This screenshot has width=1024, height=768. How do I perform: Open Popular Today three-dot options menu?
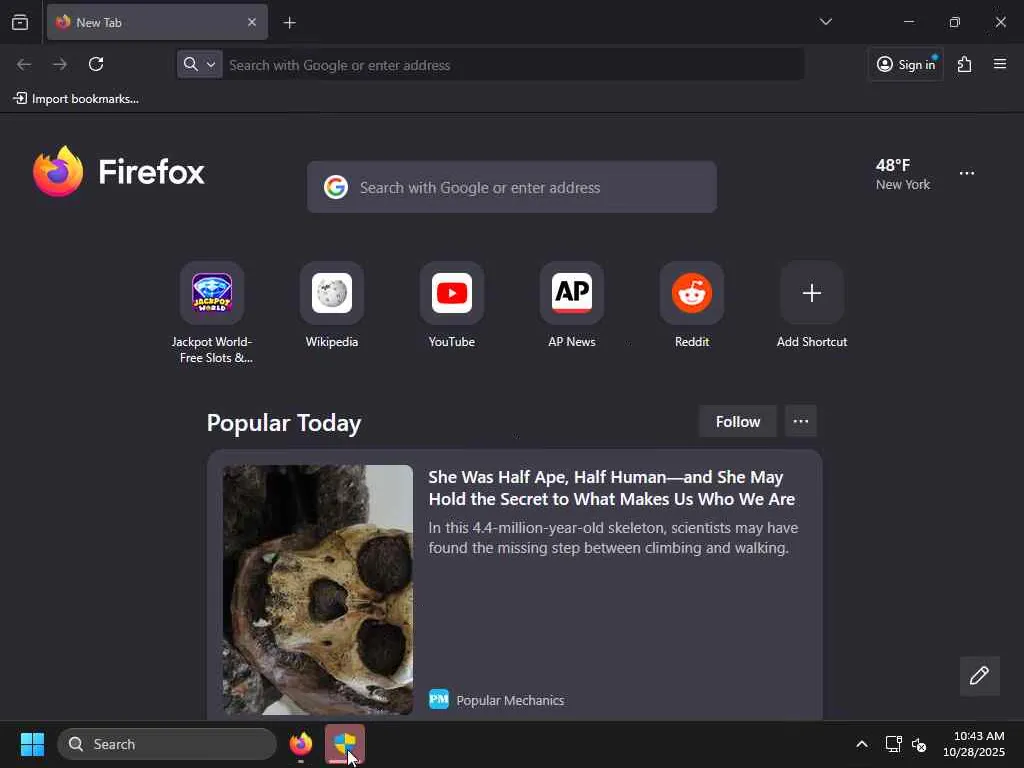click(801, 421)
